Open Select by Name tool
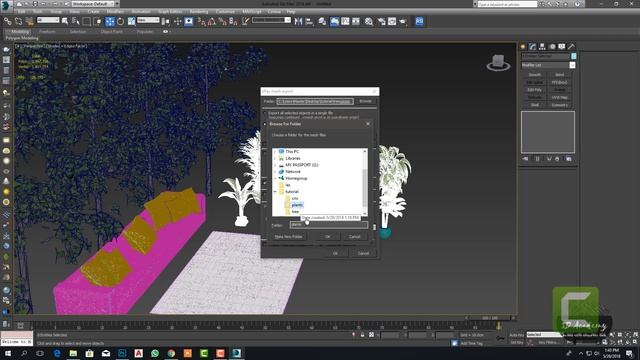 pos(76,21)
